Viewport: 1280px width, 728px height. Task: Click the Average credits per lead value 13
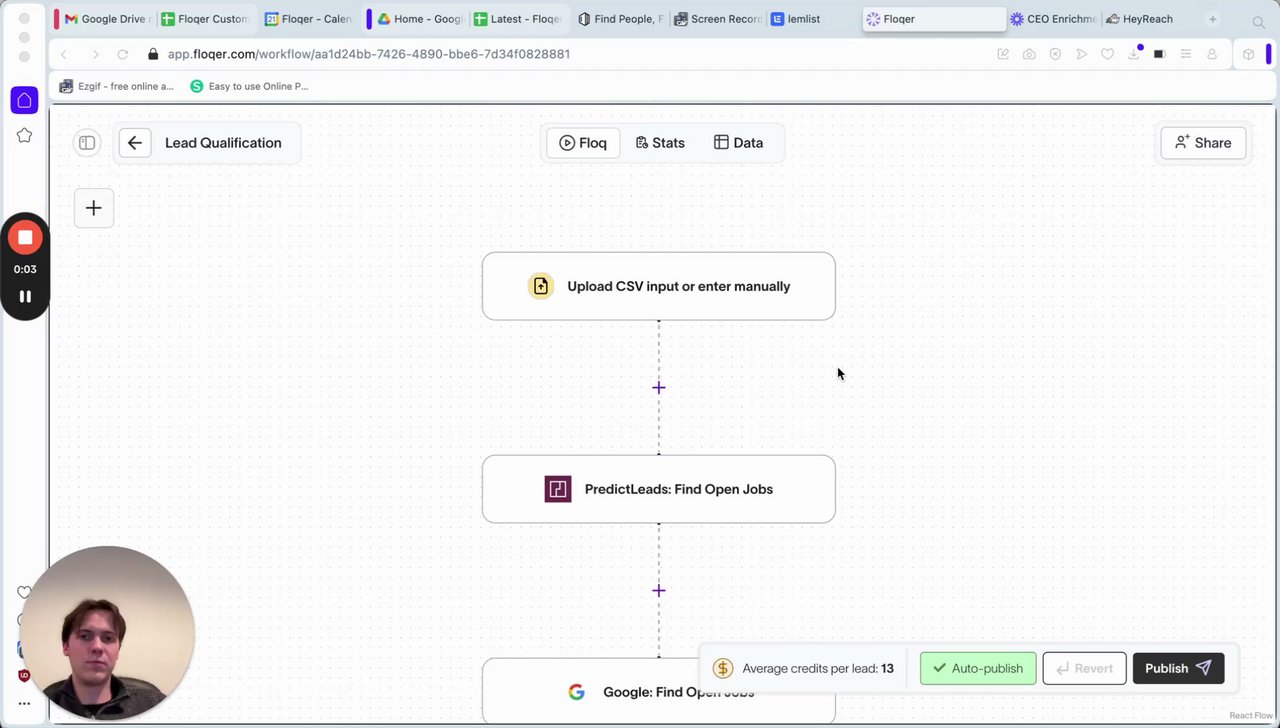(887, 668)
